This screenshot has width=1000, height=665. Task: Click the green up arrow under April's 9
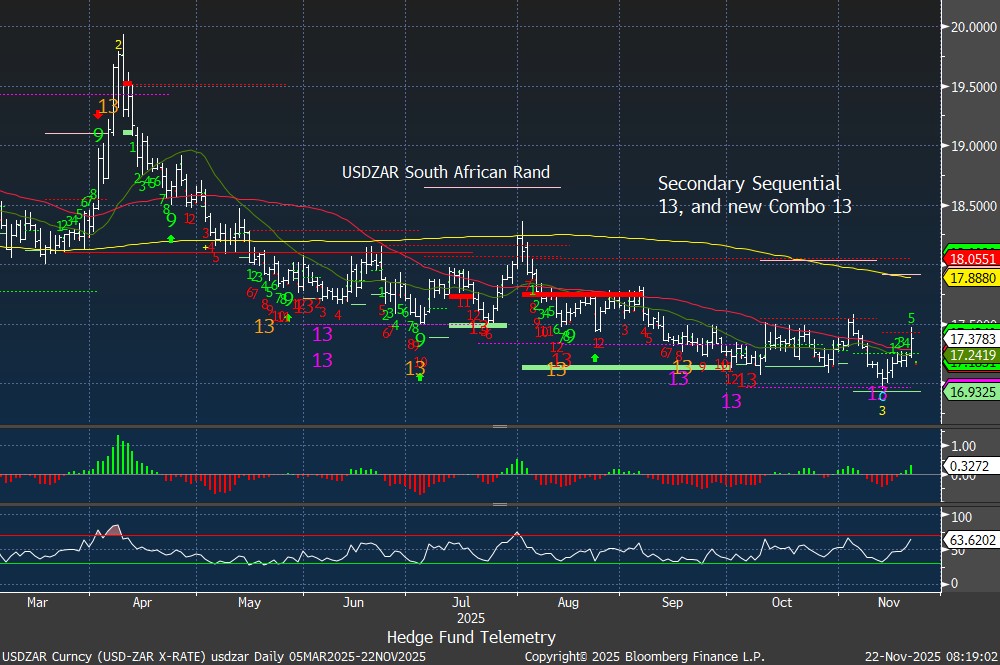pyautogui.click(x=171, y=239)
